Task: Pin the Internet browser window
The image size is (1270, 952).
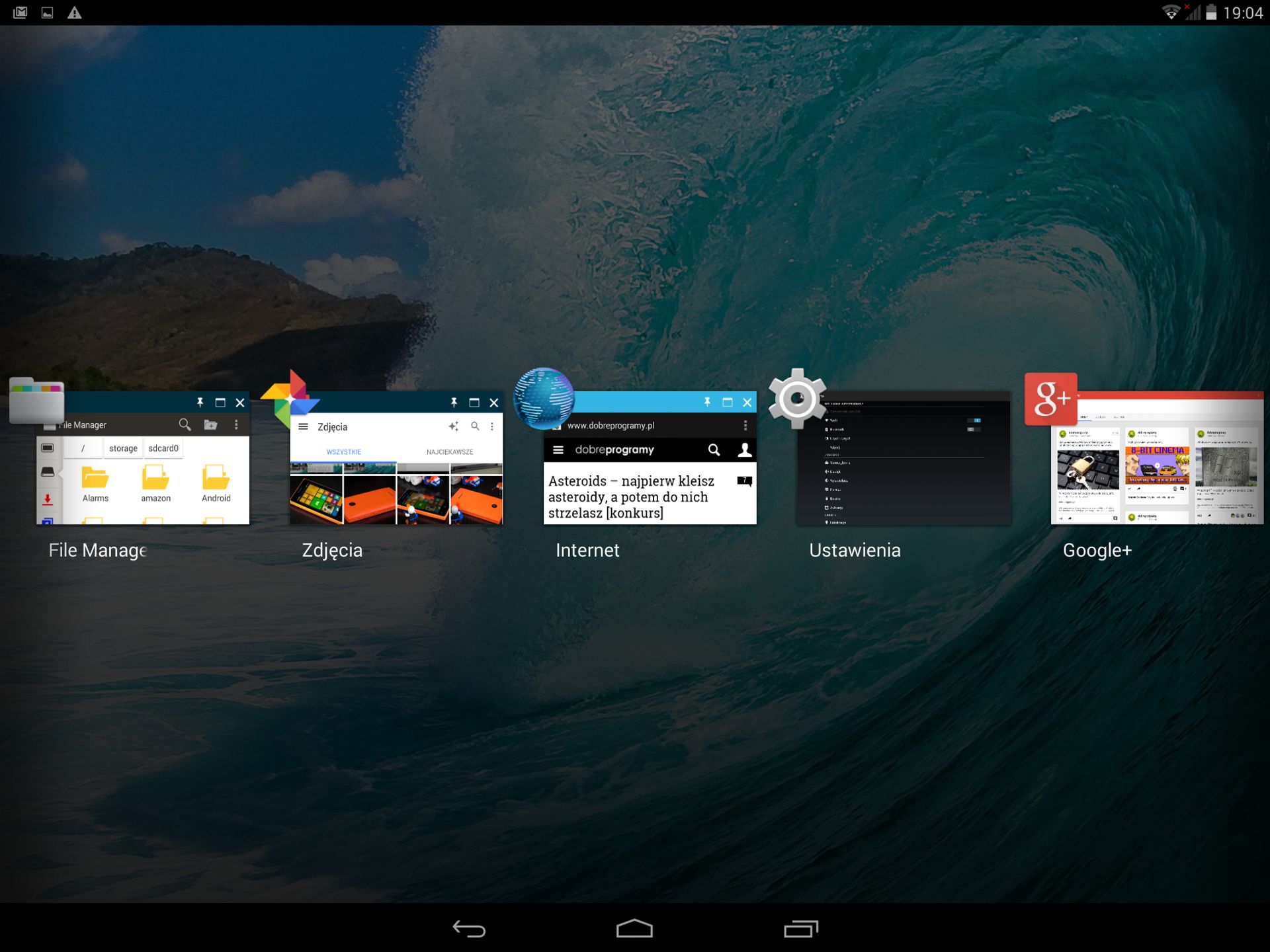Action: [707, 402]
